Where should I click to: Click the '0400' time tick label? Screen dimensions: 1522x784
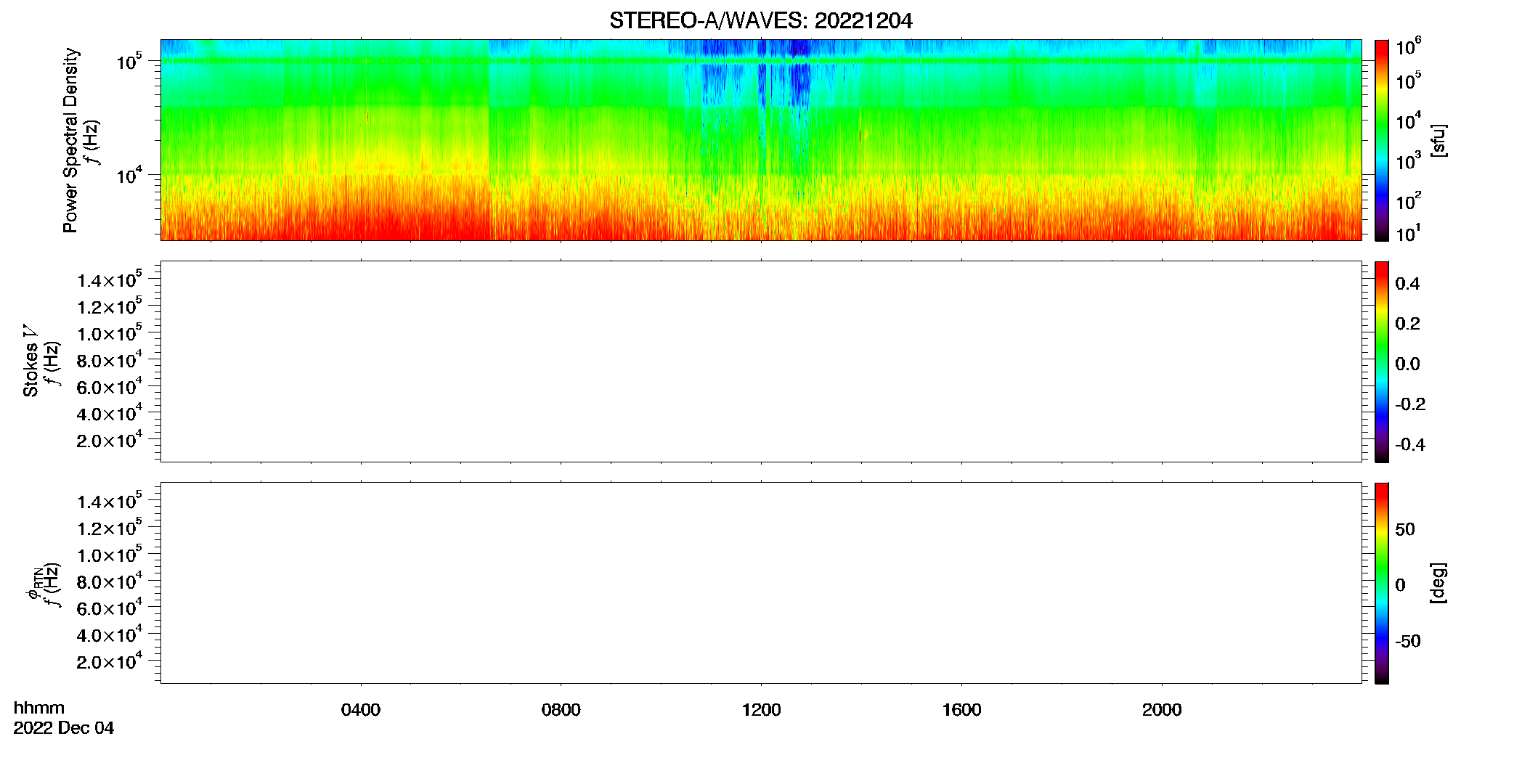[361, 710]
